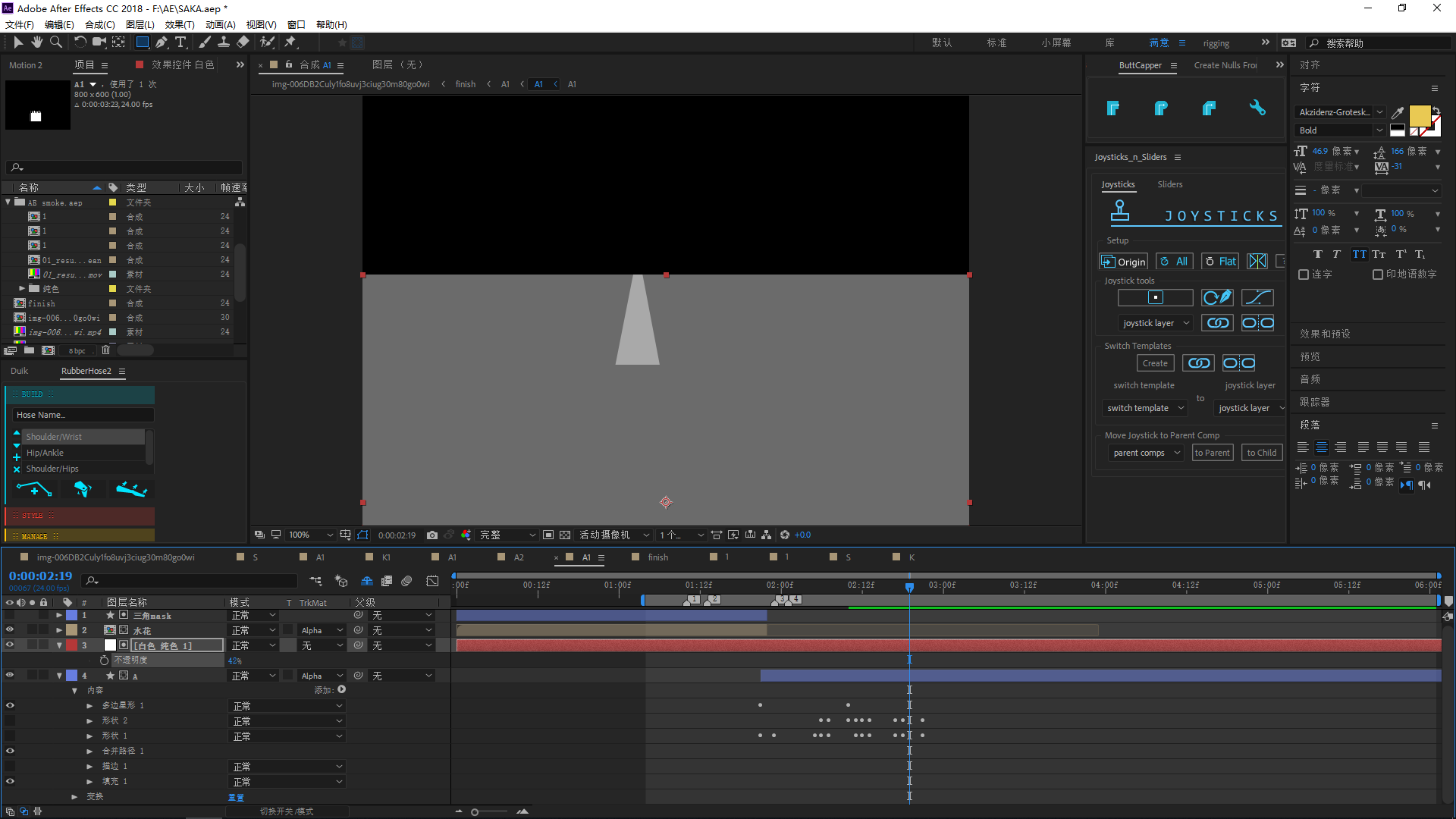Click the wrench icon in ButtCapper panel
The height and width of the screenshot is (819, 1456).
(x=1257, y=108)
